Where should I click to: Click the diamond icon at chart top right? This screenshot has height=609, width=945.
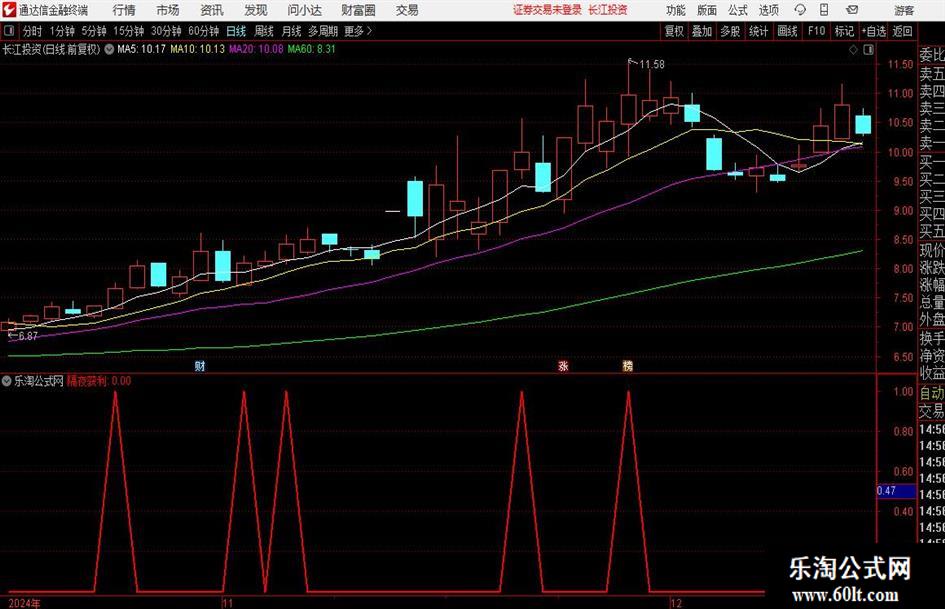coord(853,50)
